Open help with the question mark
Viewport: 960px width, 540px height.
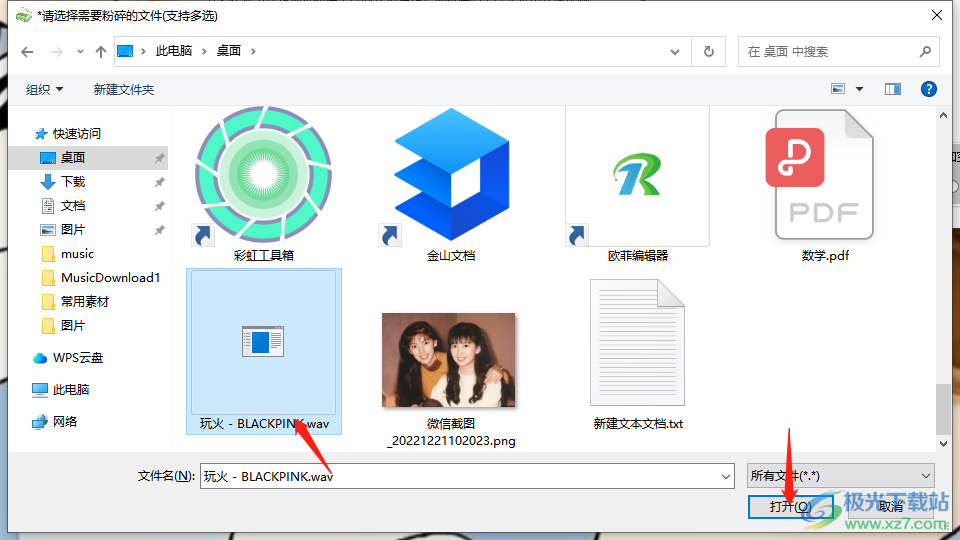[928, 89]
